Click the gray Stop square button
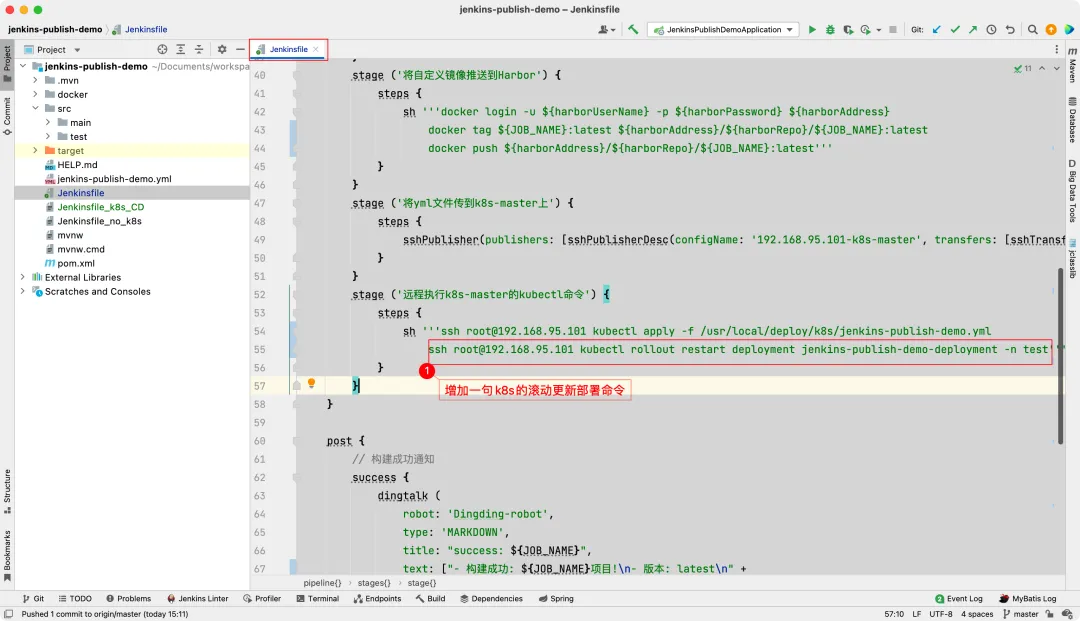 893,30
